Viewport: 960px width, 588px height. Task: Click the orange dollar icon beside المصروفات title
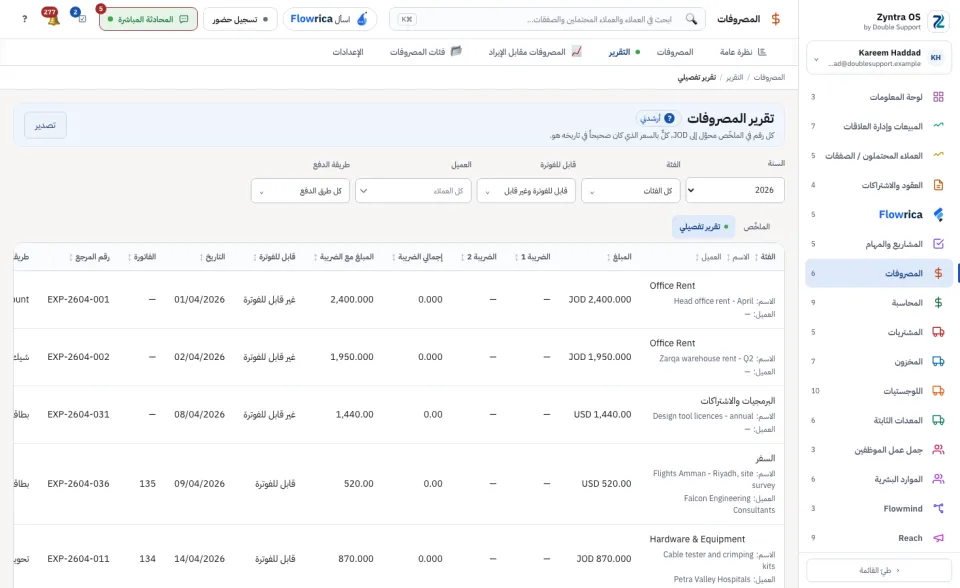776,19
